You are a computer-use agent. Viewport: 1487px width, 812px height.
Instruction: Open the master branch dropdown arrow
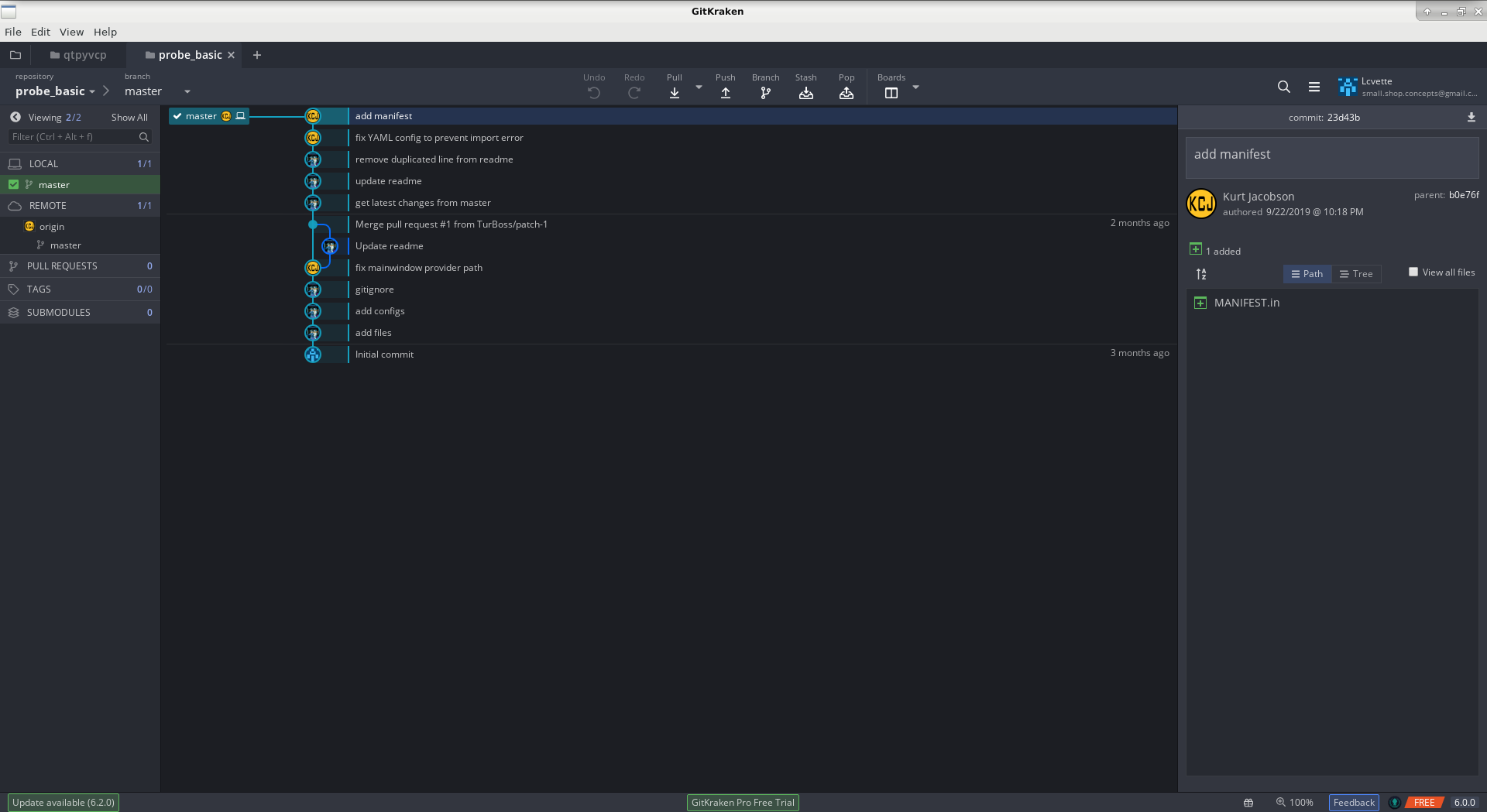pos(187,91)
